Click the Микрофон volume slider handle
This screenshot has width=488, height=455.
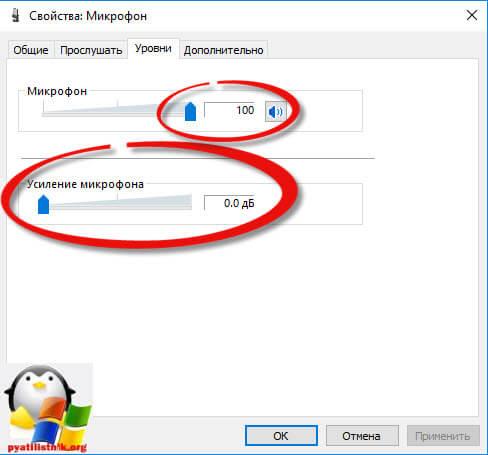tap(190, 112)
